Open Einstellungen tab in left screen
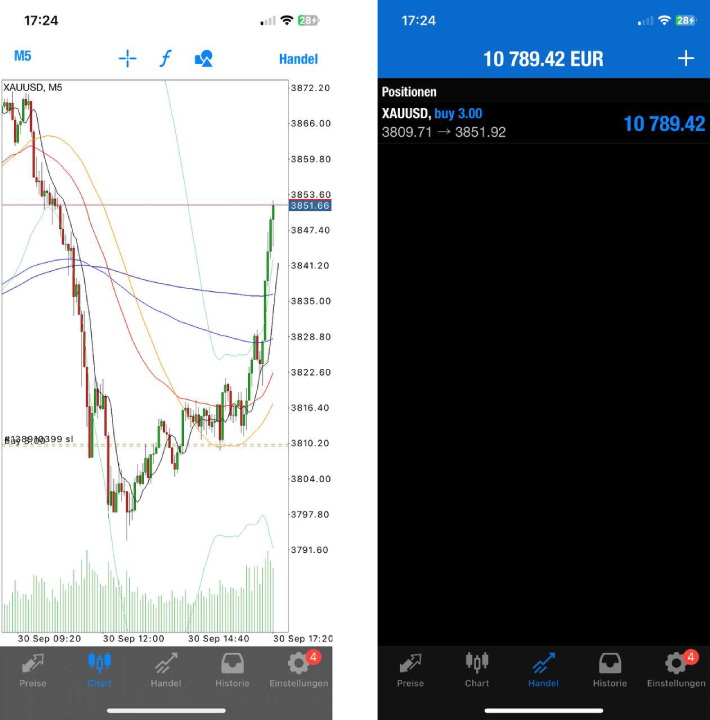 pyautogui.click(x=299, y=670)
